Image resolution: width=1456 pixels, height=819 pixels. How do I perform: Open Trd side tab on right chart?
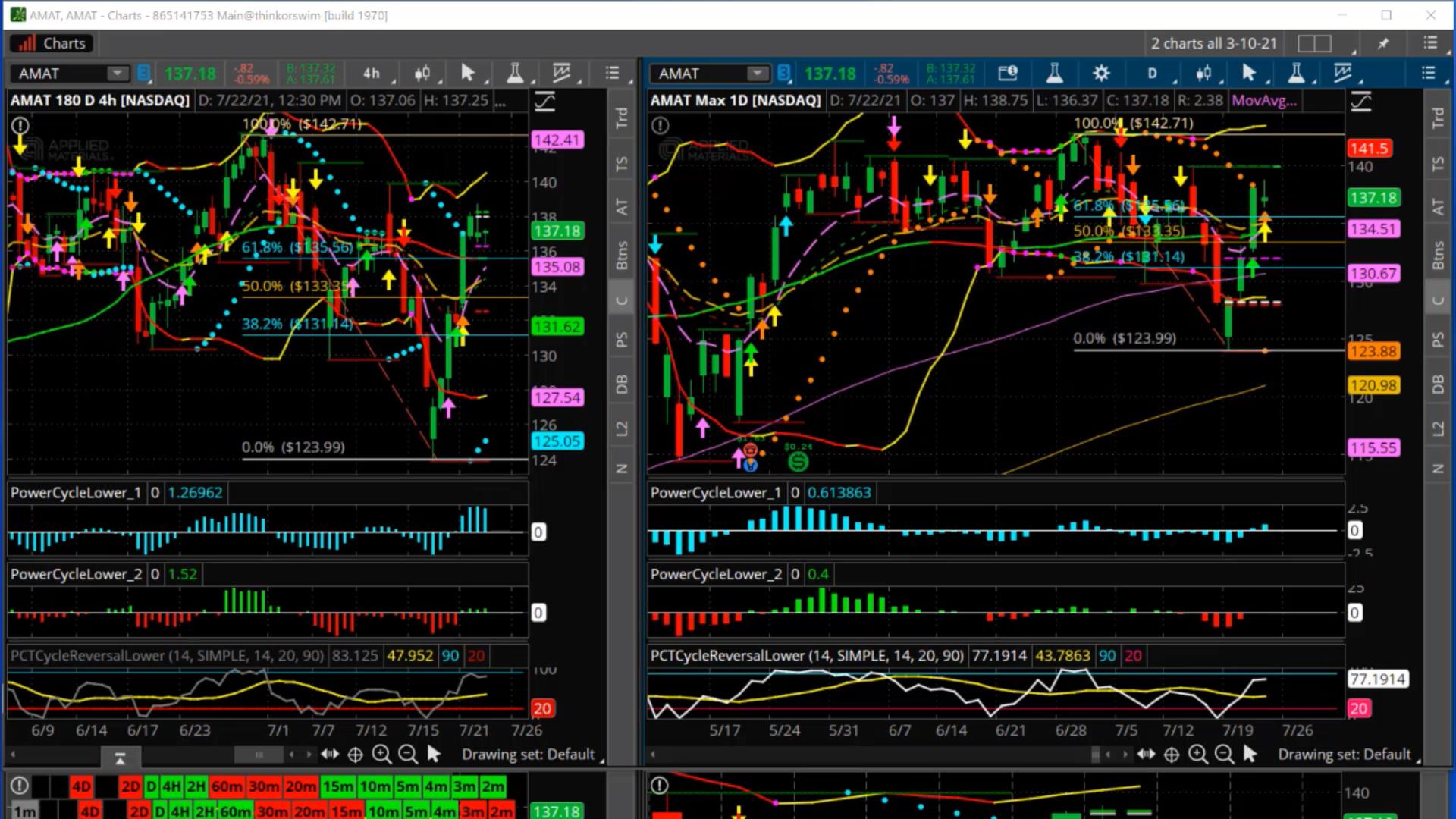pos(1438,118)
